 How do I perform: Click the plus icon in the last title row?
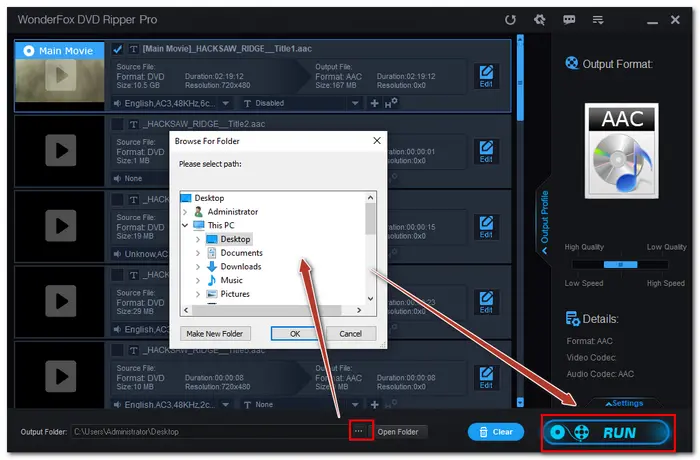pyautogui.click(x=375, y=405)
